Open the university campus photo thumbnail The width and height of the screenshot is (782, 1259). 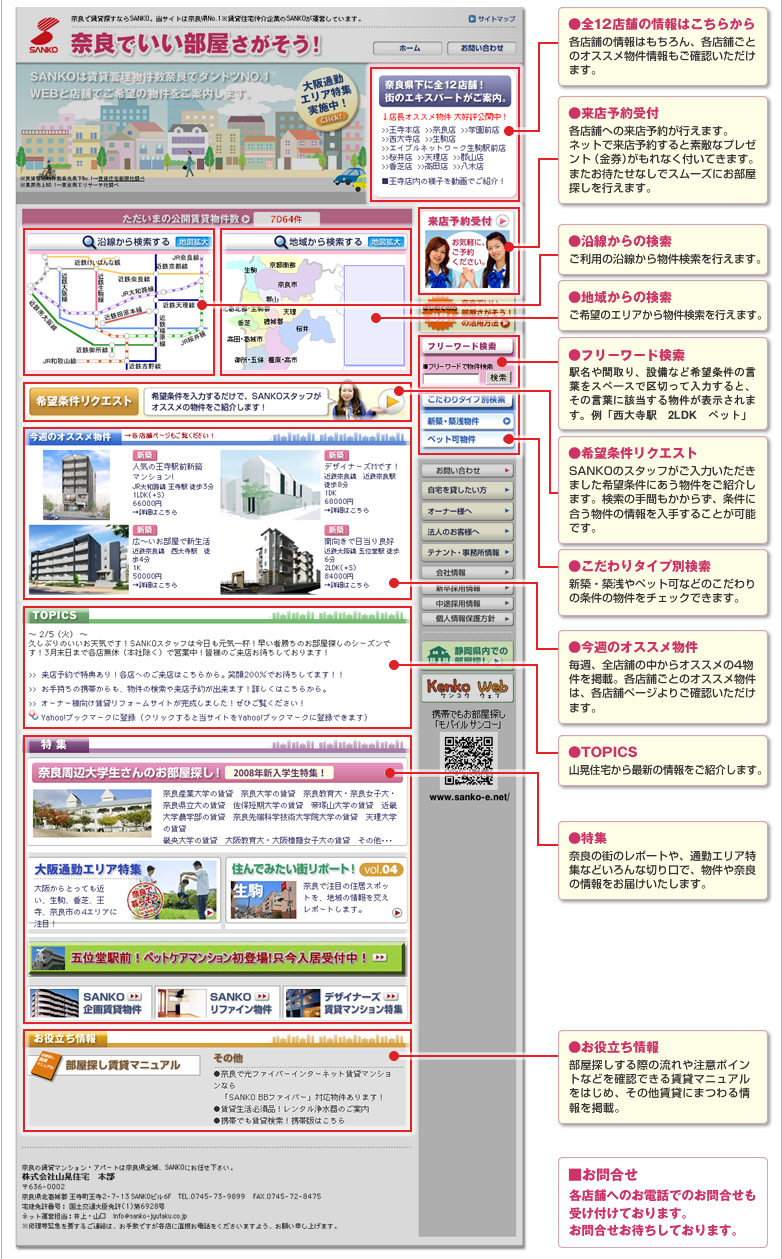(x=93, y=815)
